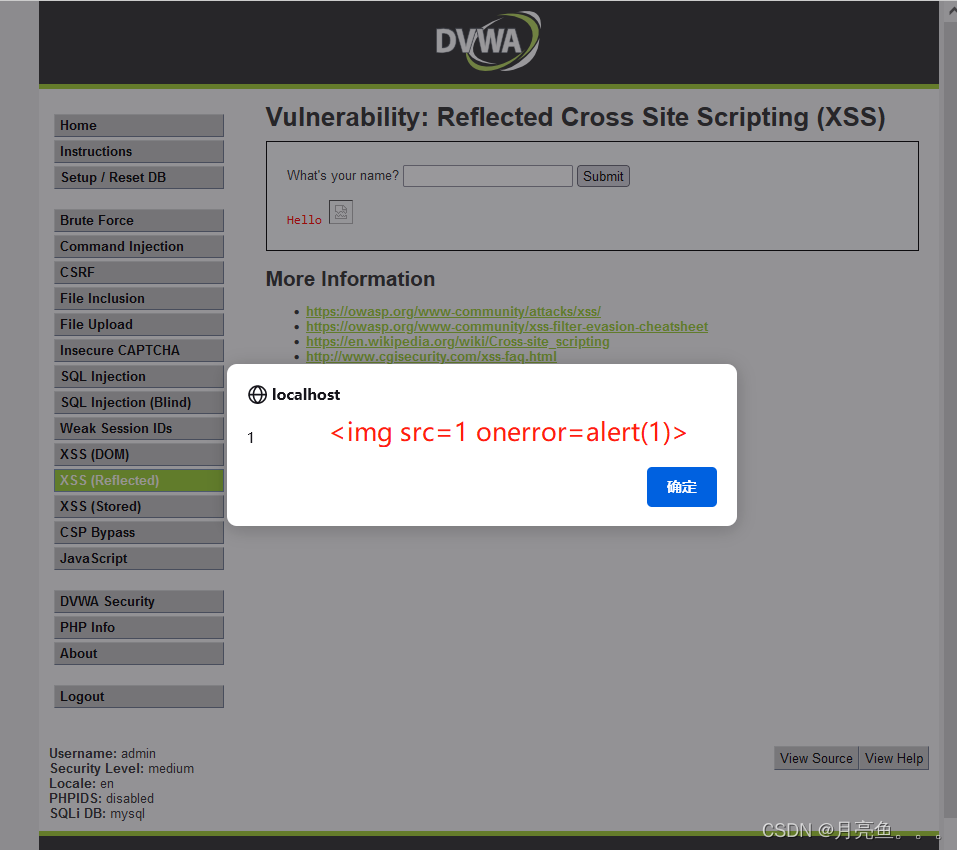This screenshot has width=957, height=850.
Task: Go to CSP Bypass page
Action: click(x=139, y=533)
